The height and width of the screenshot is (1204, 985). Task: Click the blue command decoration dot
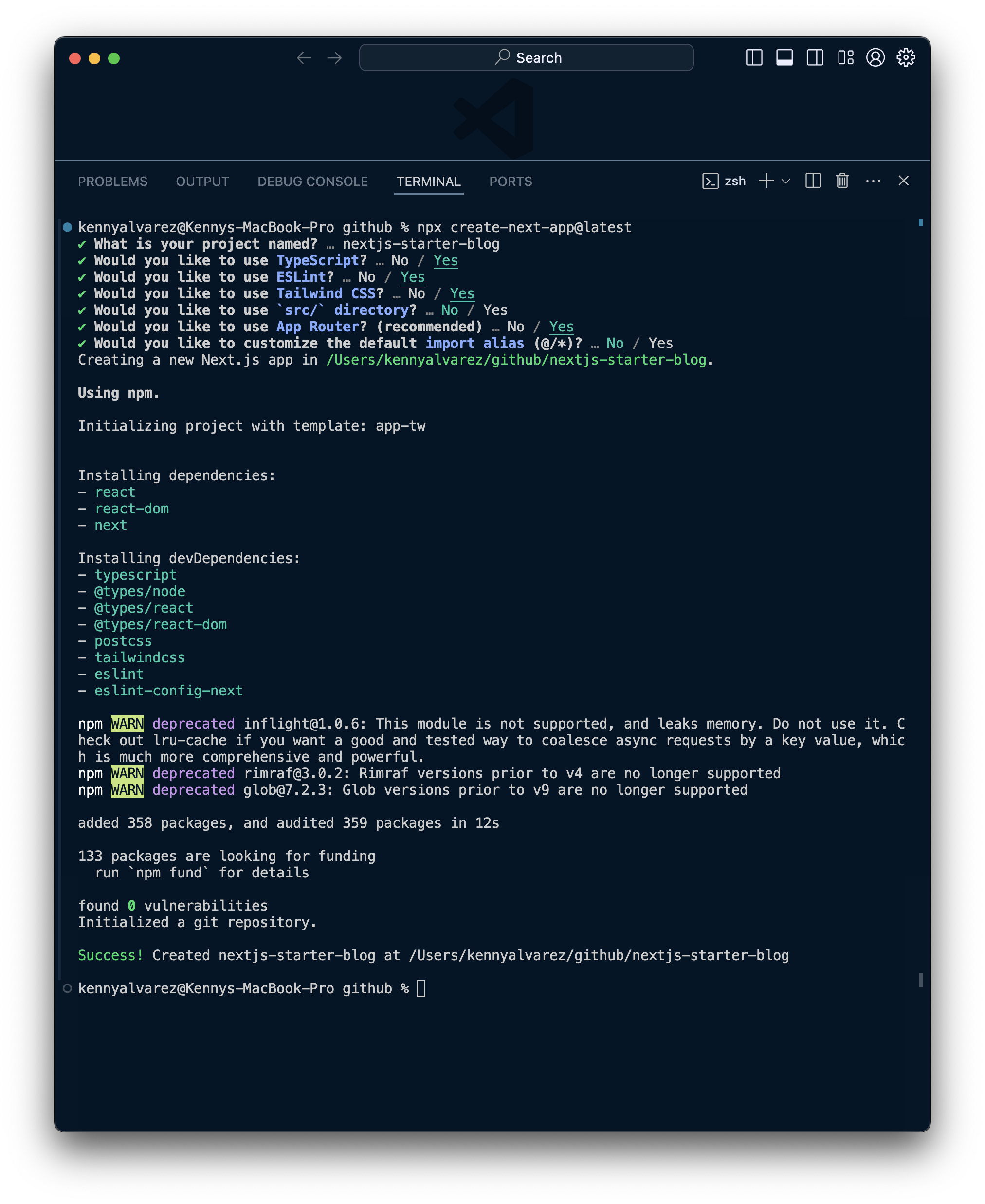(68, 228)
